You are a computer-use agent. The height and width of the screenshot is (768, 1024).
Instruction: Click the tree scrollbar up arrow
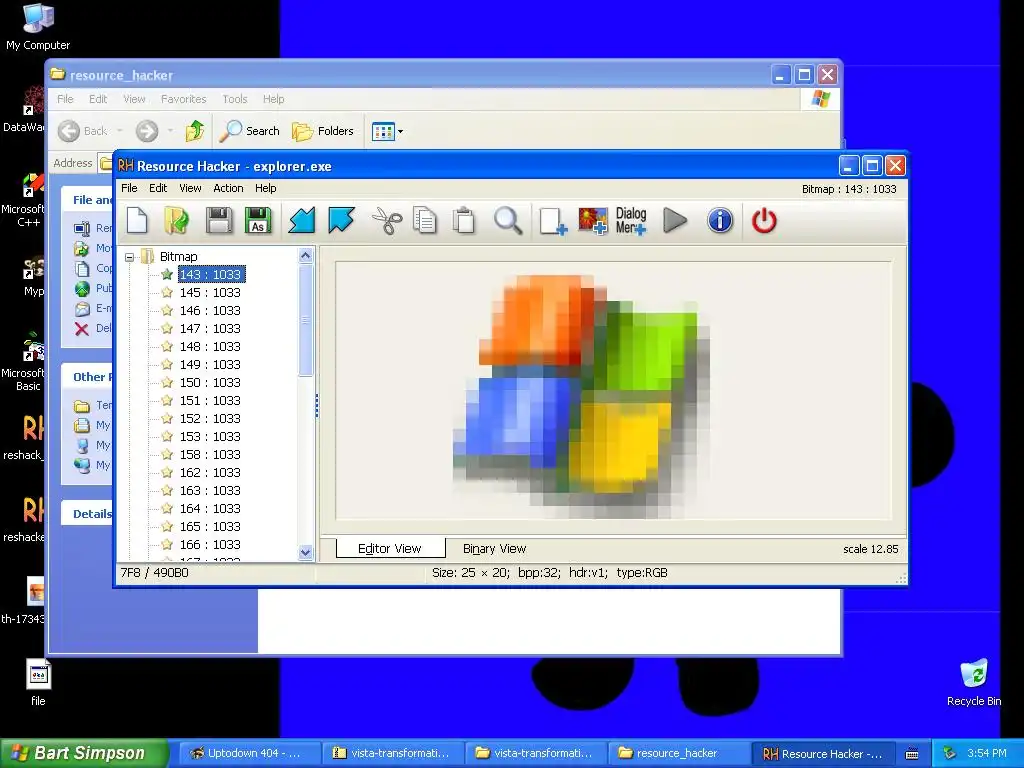tap(306, 256)
